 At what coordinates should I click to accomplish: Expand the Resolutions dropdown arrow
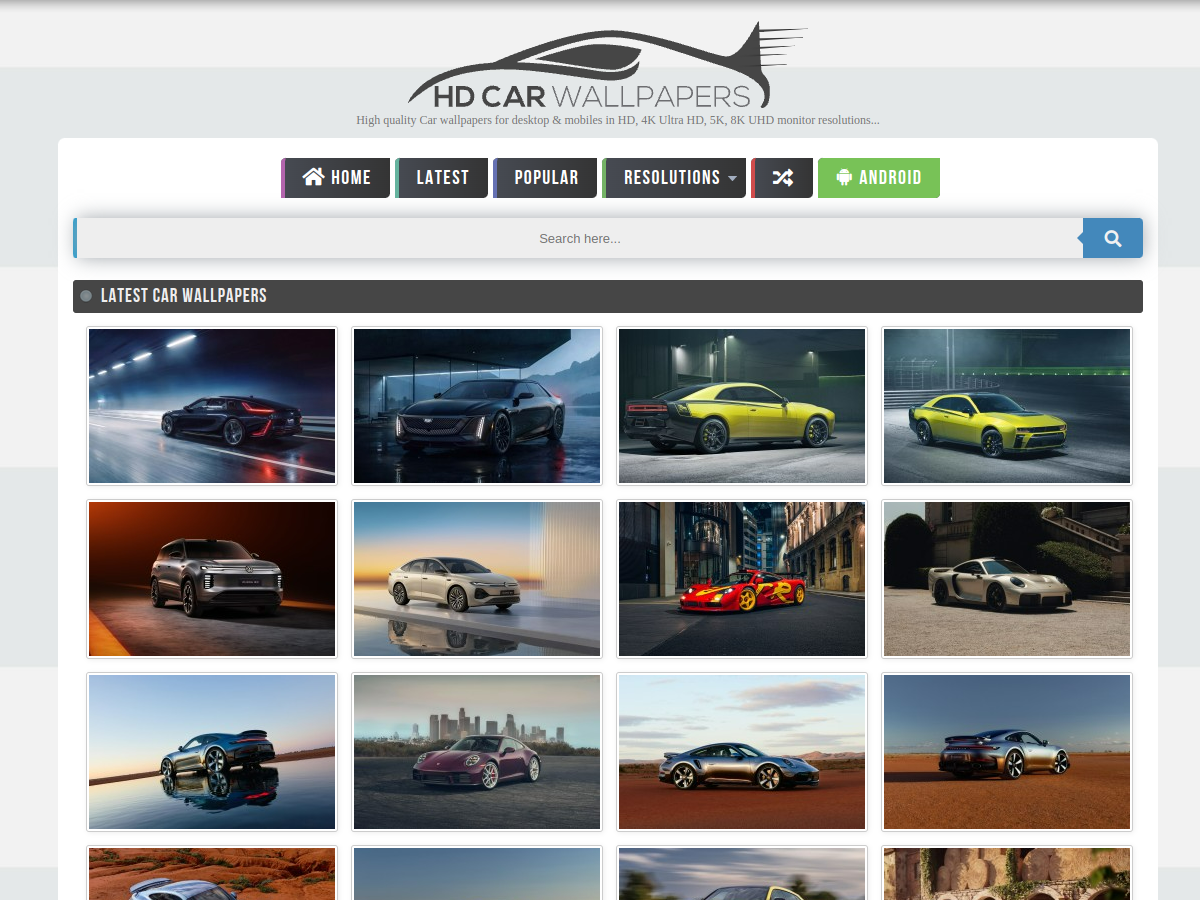click(x=732, y=179)
